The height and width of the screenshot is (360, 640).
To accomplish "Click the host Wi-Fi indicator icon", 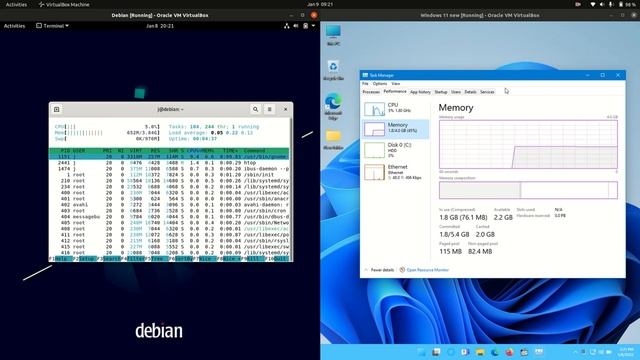I will (x=593, y=4).
